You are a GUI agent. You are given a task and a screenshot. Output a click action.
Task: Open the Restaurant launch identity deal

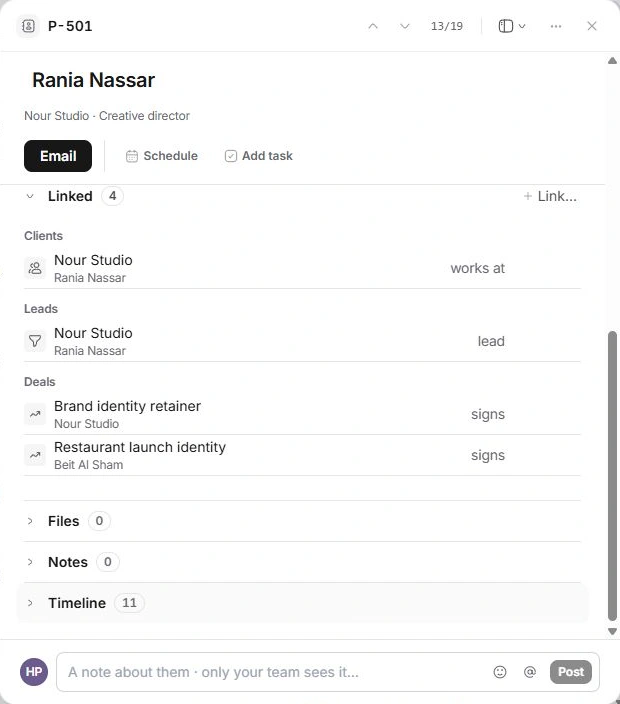pyautogui.click(x=302, y=455)
